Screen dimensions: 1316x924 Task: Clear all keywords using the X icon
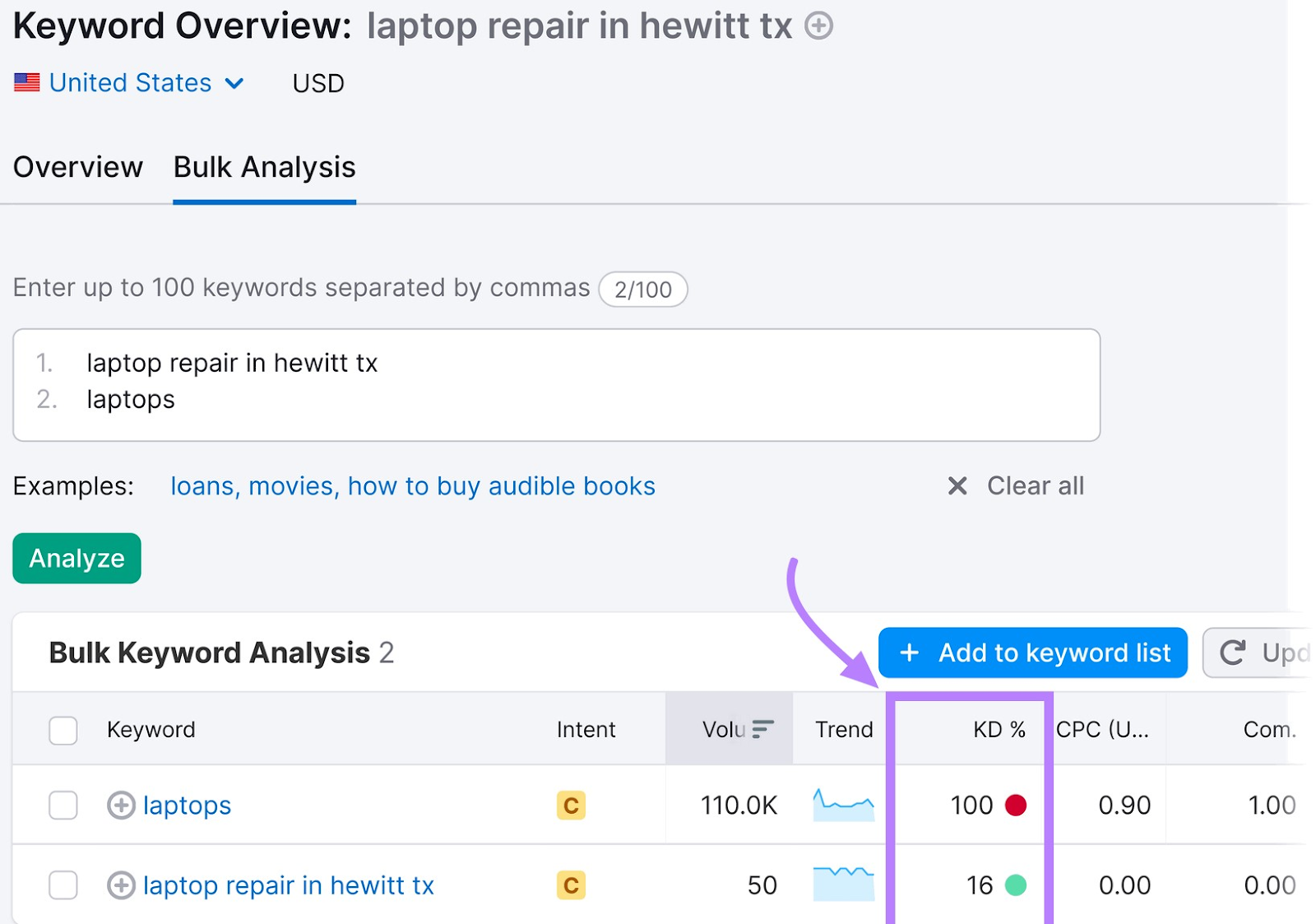pos(957,485)
